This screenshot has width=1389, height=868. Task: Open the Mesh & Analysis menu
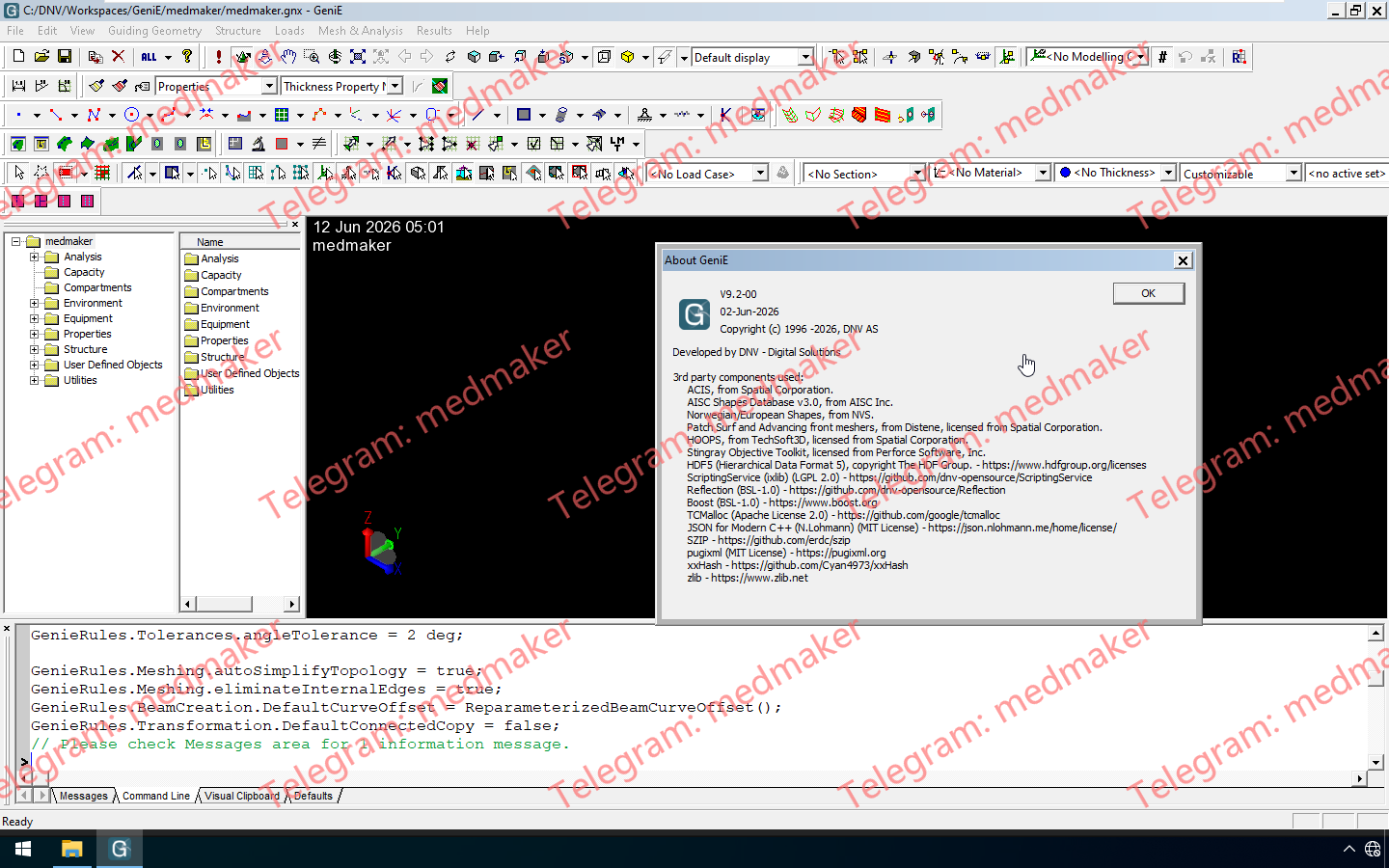(361, 31)
